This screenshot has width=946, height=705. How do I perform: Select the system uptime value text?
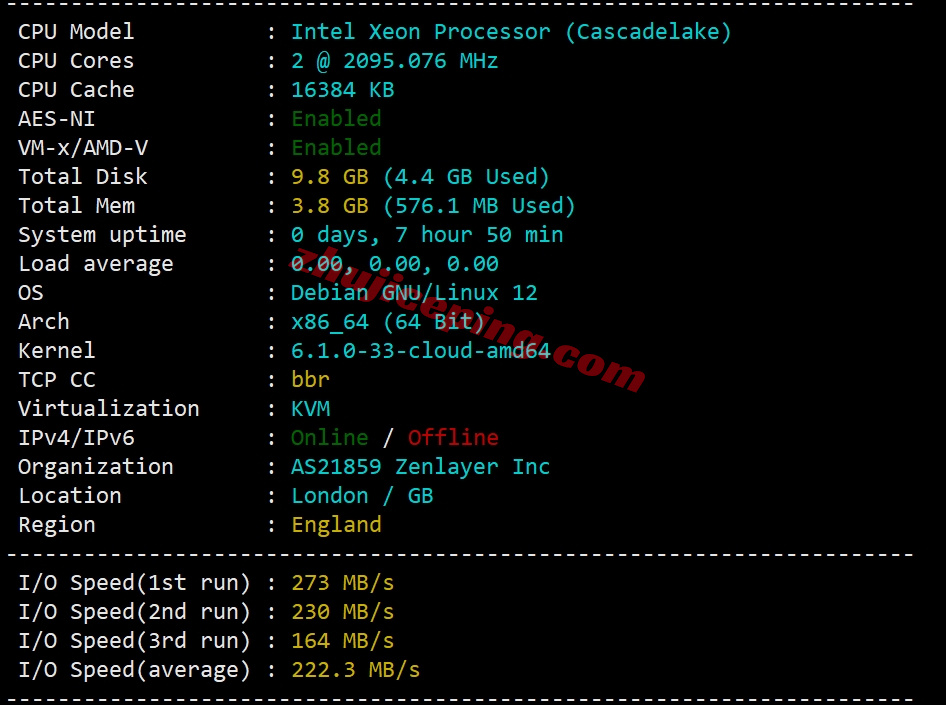coord(427,235)
